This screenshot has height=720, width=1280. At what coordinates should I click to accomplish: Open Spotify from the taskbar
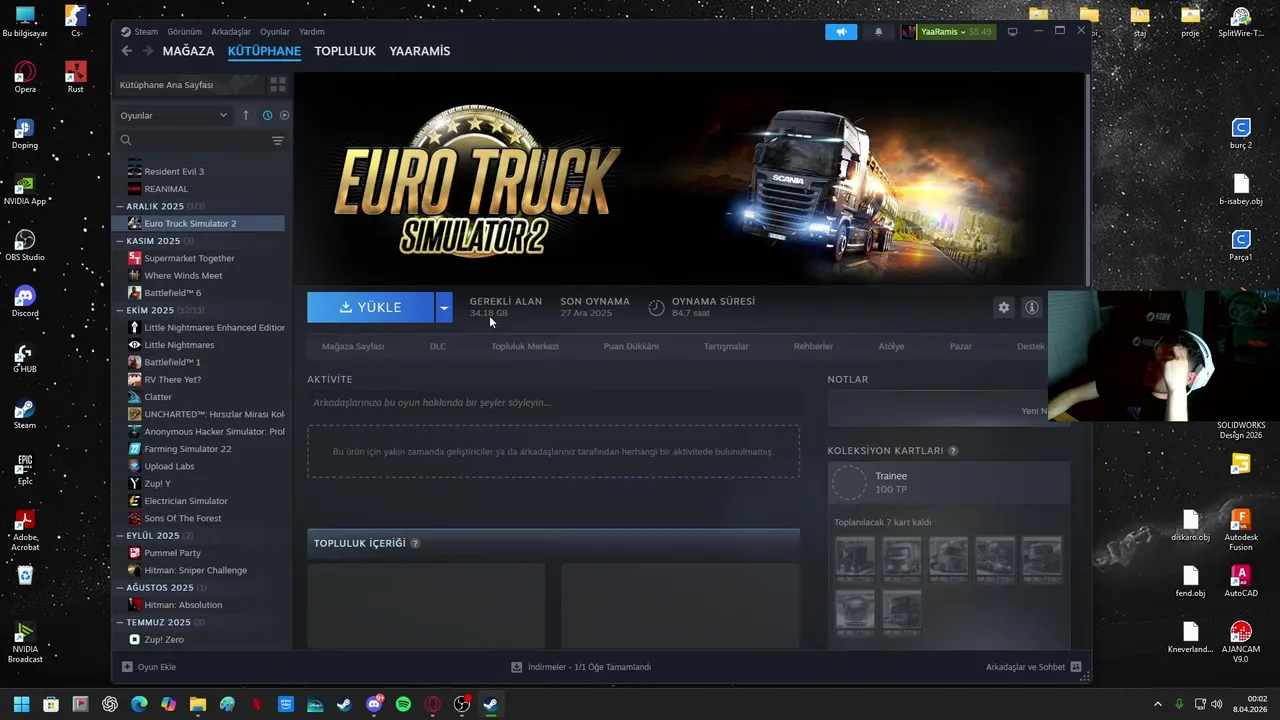click(x=403, y=704)
